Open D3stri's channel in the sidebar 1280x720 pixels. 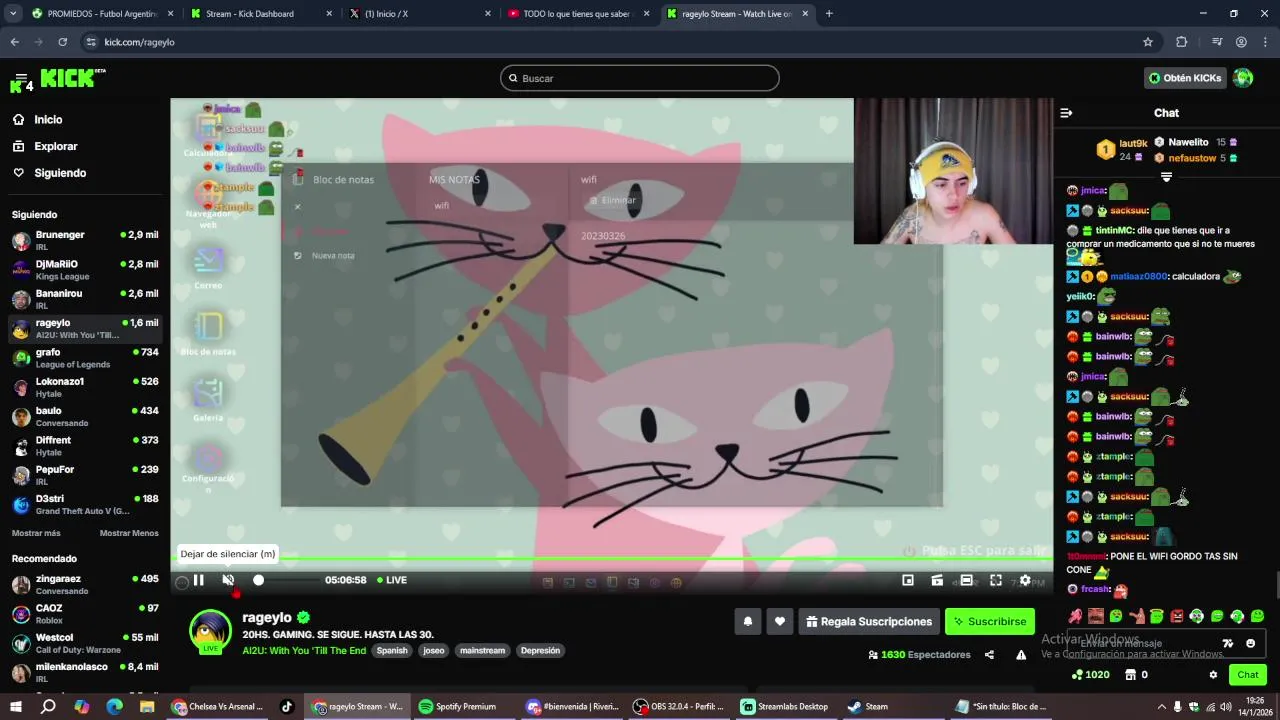tap(85, 504)
